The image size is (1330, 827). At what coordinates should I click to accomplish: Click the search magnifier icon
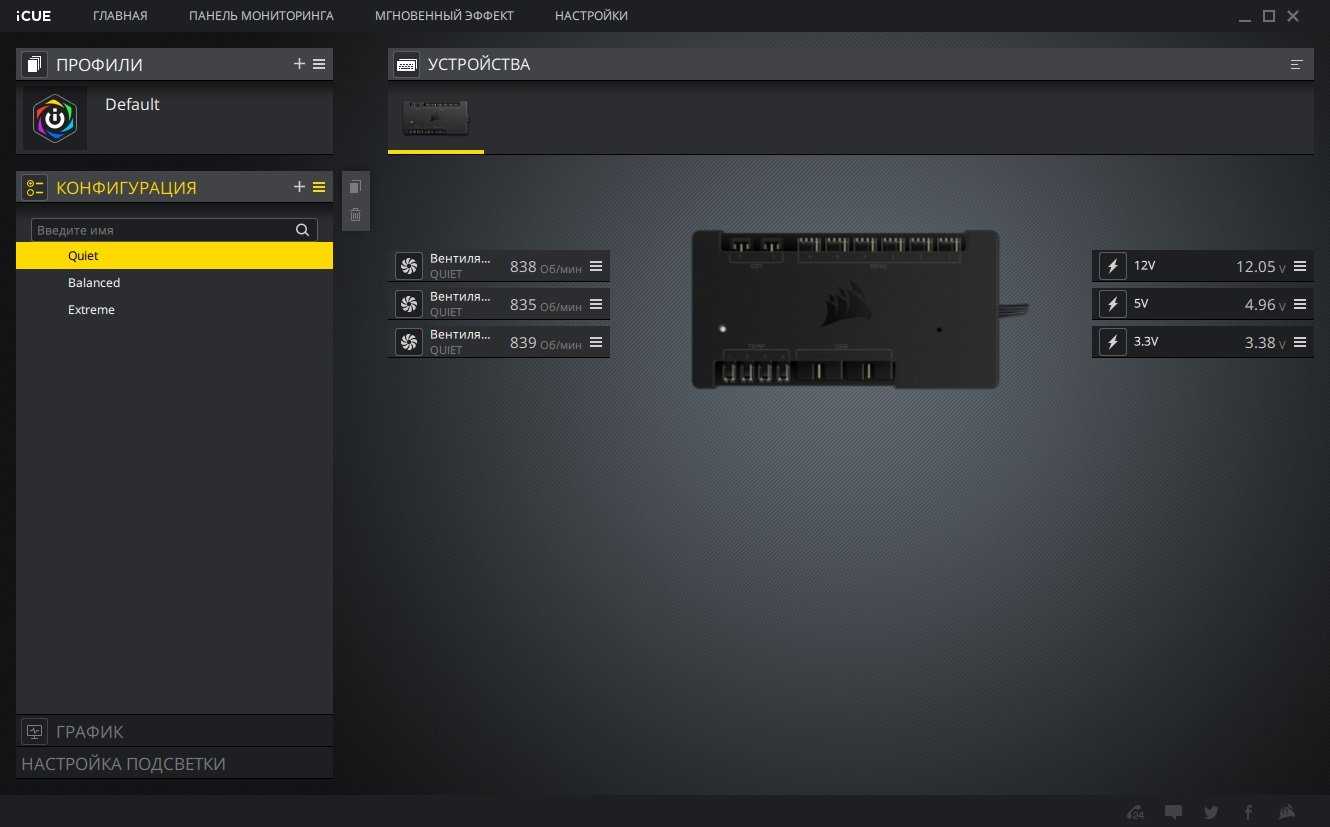302,230
